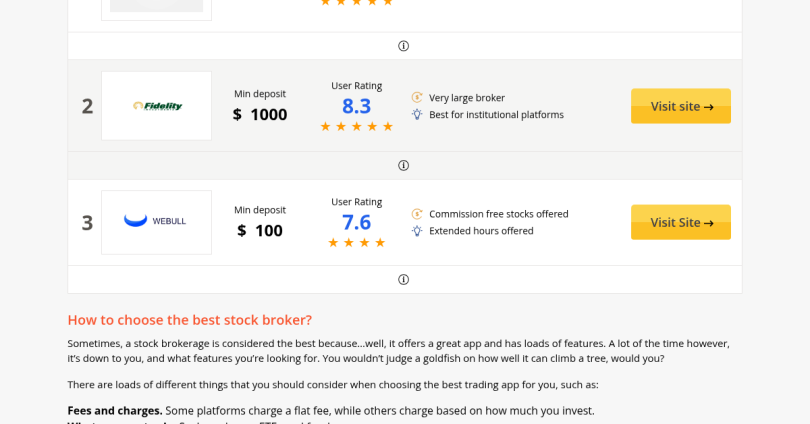This screenshot has width=810, height=424.
Task: Click lightbulb icon beside Extended hours offered
Action: [x=417, y=230]
